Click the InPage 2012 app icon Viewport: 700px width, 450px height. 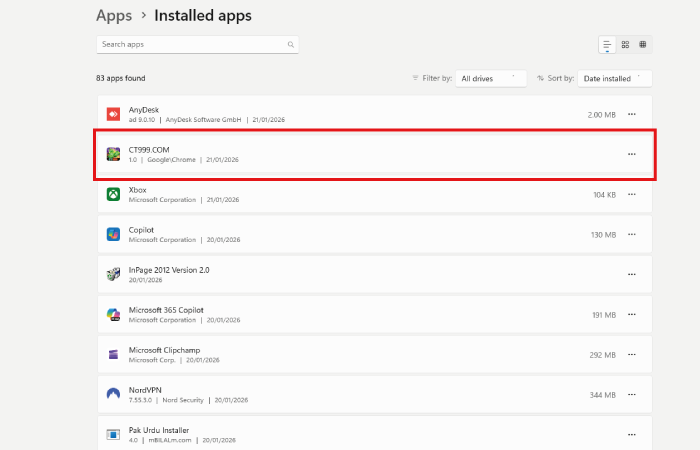pyautogui.click(x=113, y=274)
